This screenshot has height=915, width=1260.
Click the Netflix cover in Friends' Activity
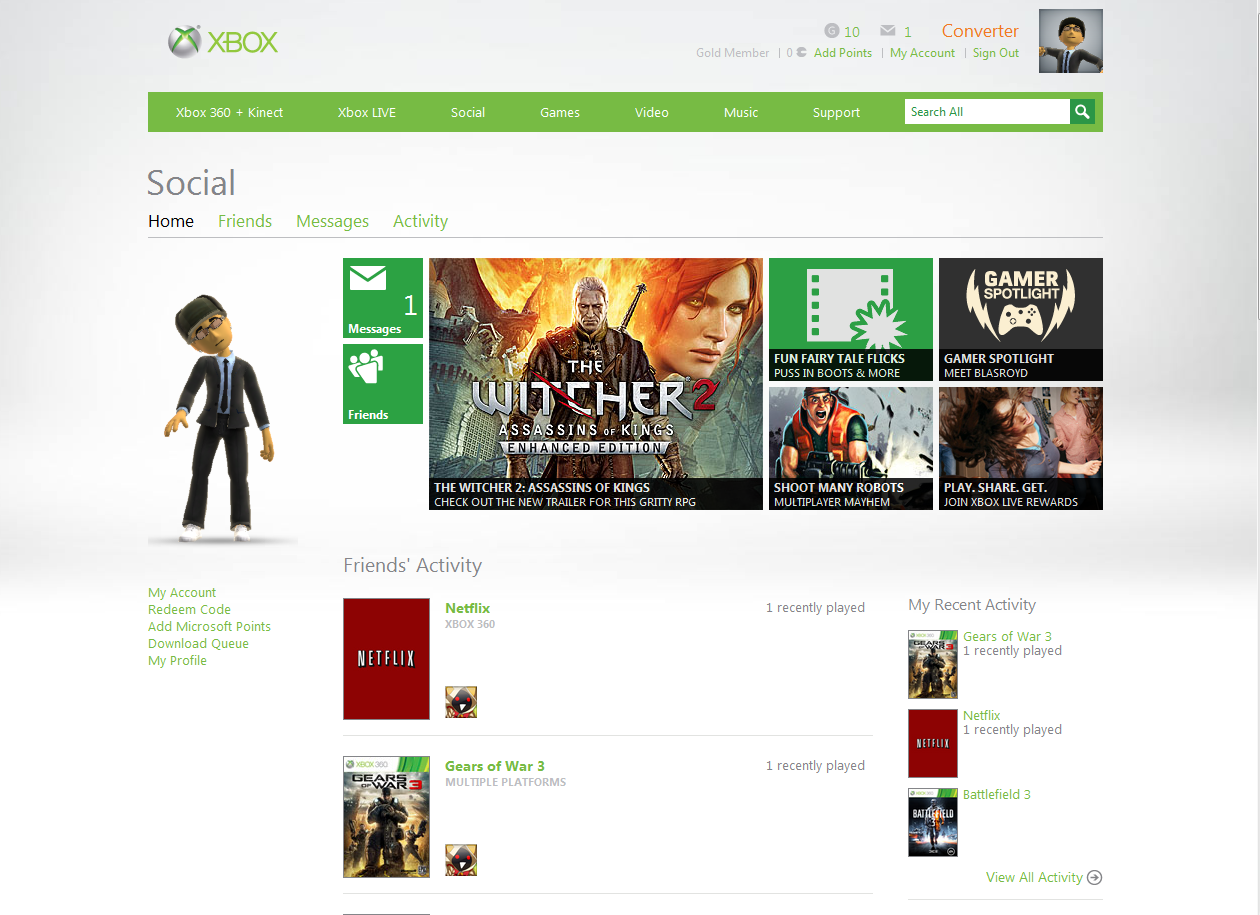(x=386, y=659)
